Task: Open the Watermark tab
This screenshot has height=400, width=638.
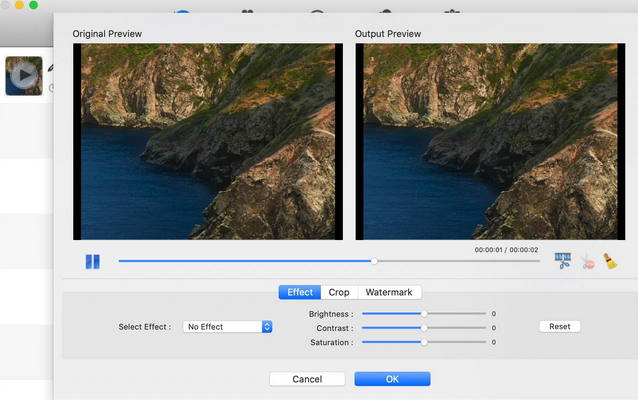Action: click(x=389, y=292)
